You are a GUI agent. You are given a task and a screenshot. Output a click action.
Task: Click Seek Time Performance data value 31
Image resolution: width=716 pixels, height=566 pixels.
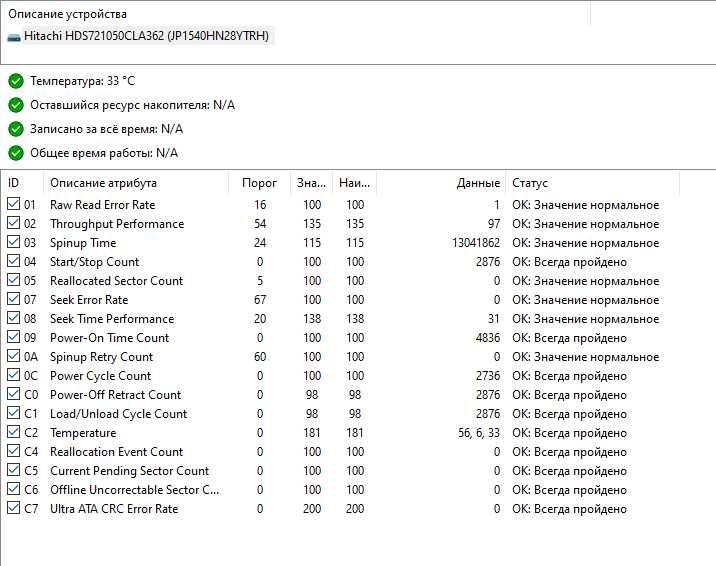[493, 319]
